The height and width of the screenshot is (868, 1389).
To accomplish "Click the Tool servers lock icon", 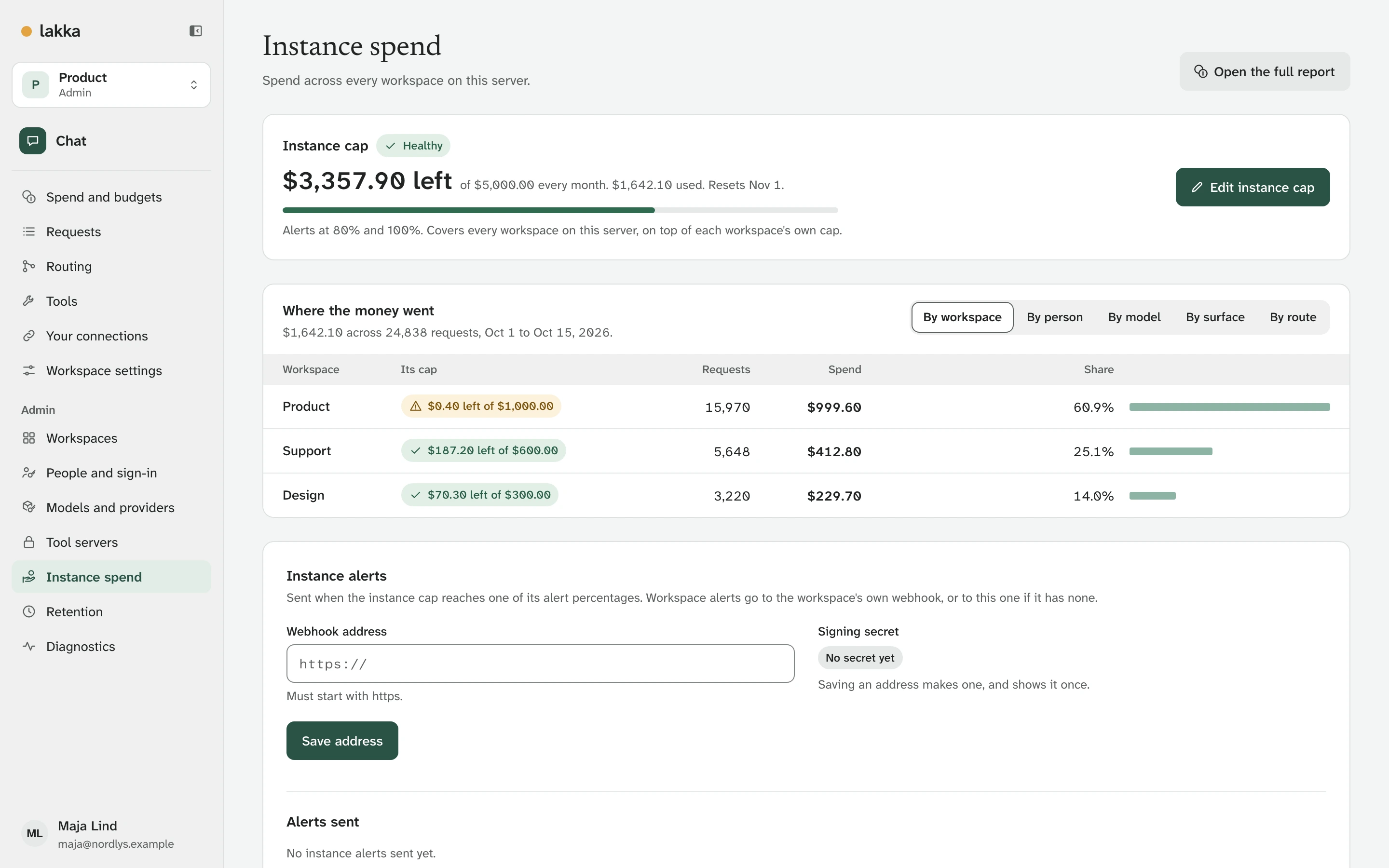I will click(x=29, y=542).
